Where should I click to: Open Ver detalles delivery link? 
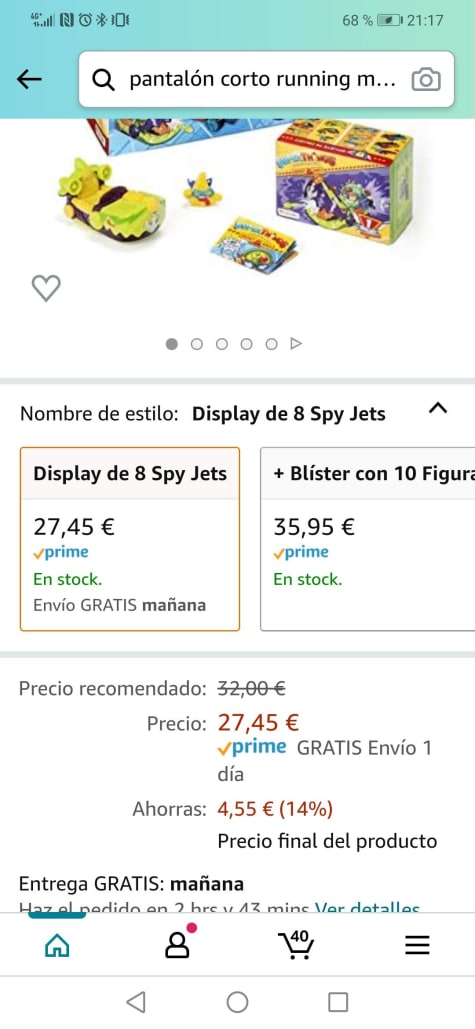pos(367,908)
